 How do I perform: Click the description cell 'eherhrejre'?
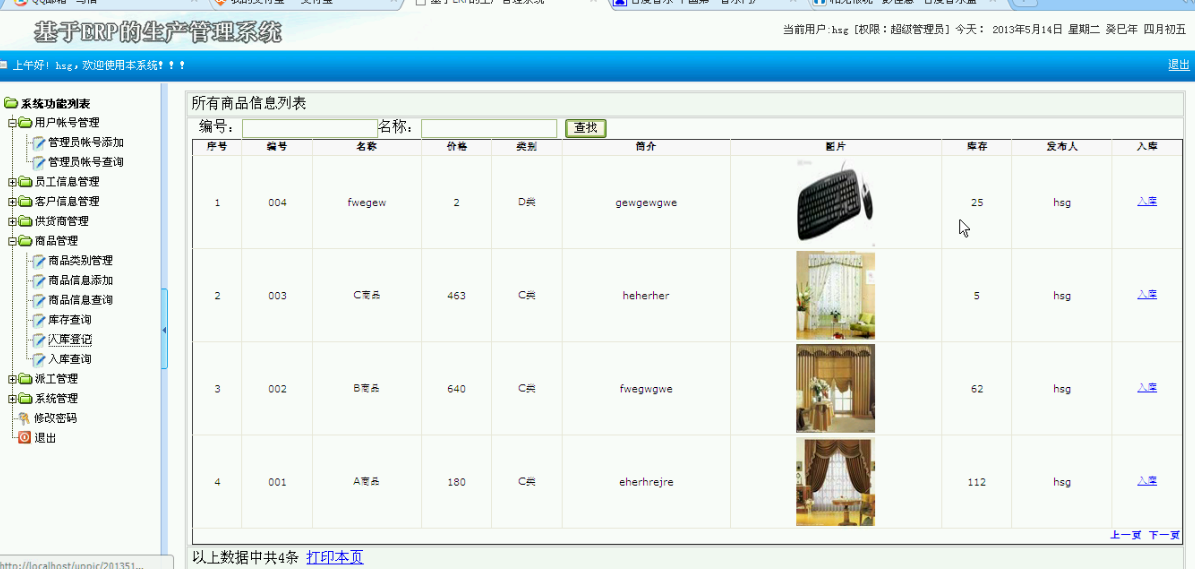point(646,482)
